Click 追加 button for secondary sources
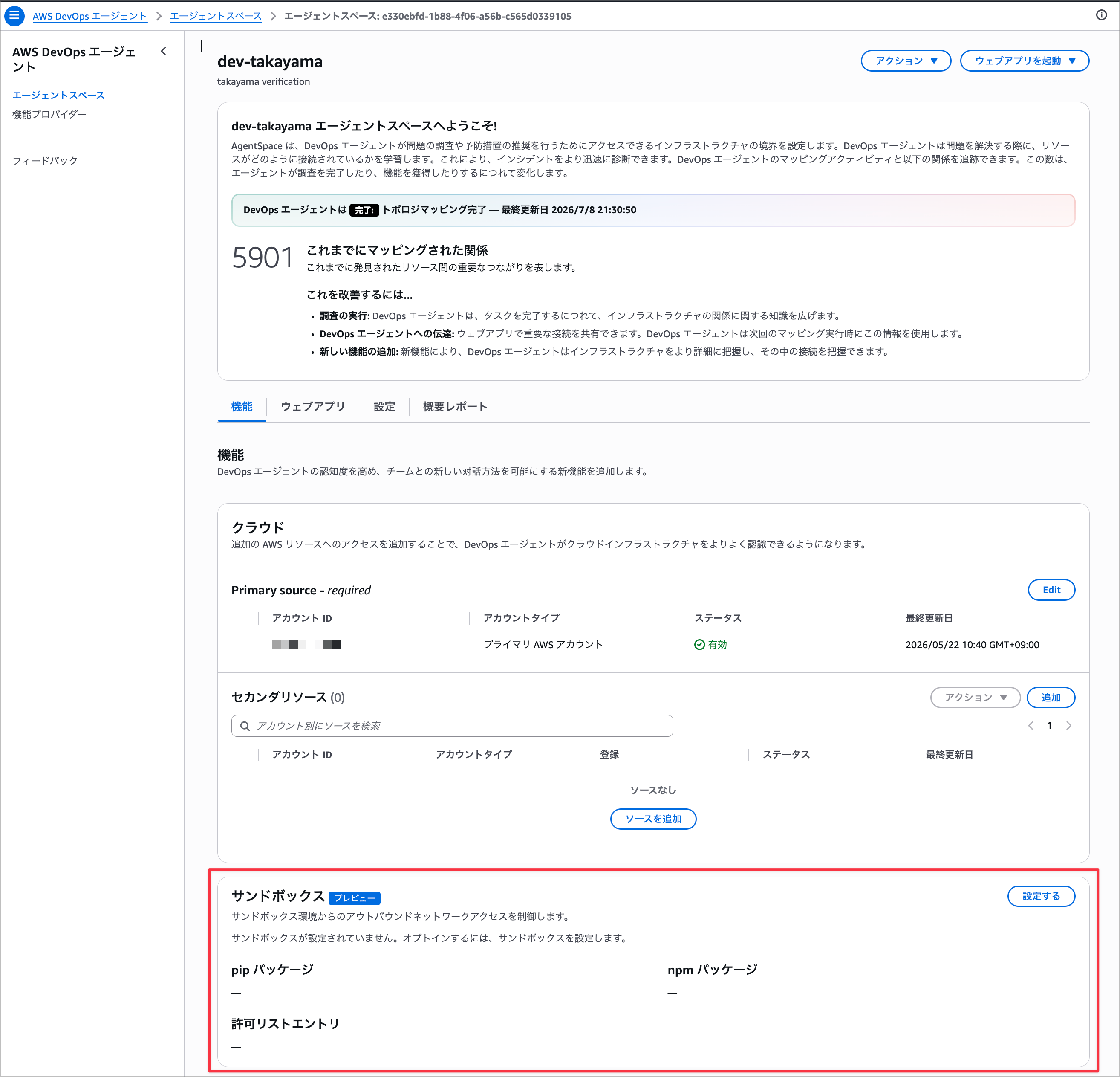The image size is (1120, 1077). [x=1050, y=698]
